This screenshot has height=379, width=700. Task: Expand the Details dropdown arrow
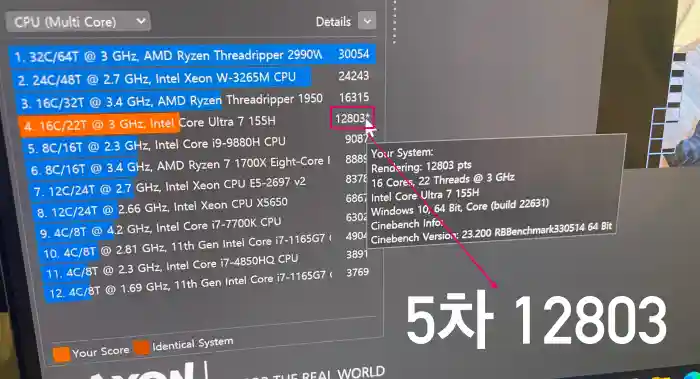[x=367, y=21]
